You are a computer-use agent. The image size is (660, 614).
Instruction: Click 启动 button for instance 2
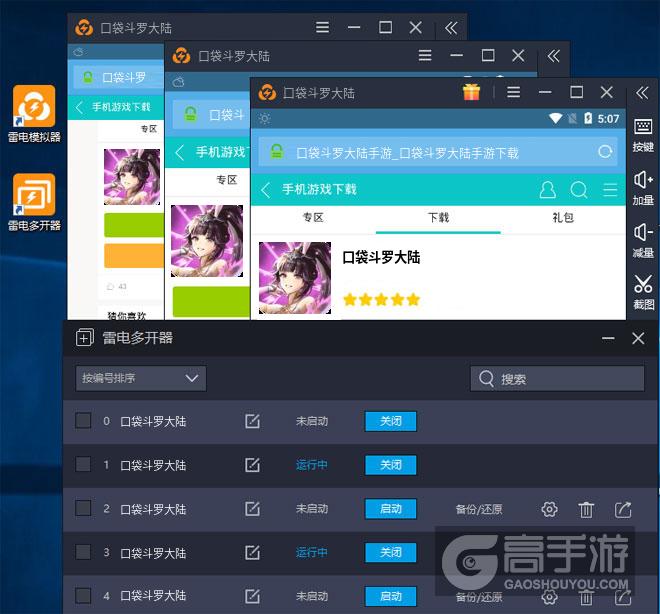390,509
